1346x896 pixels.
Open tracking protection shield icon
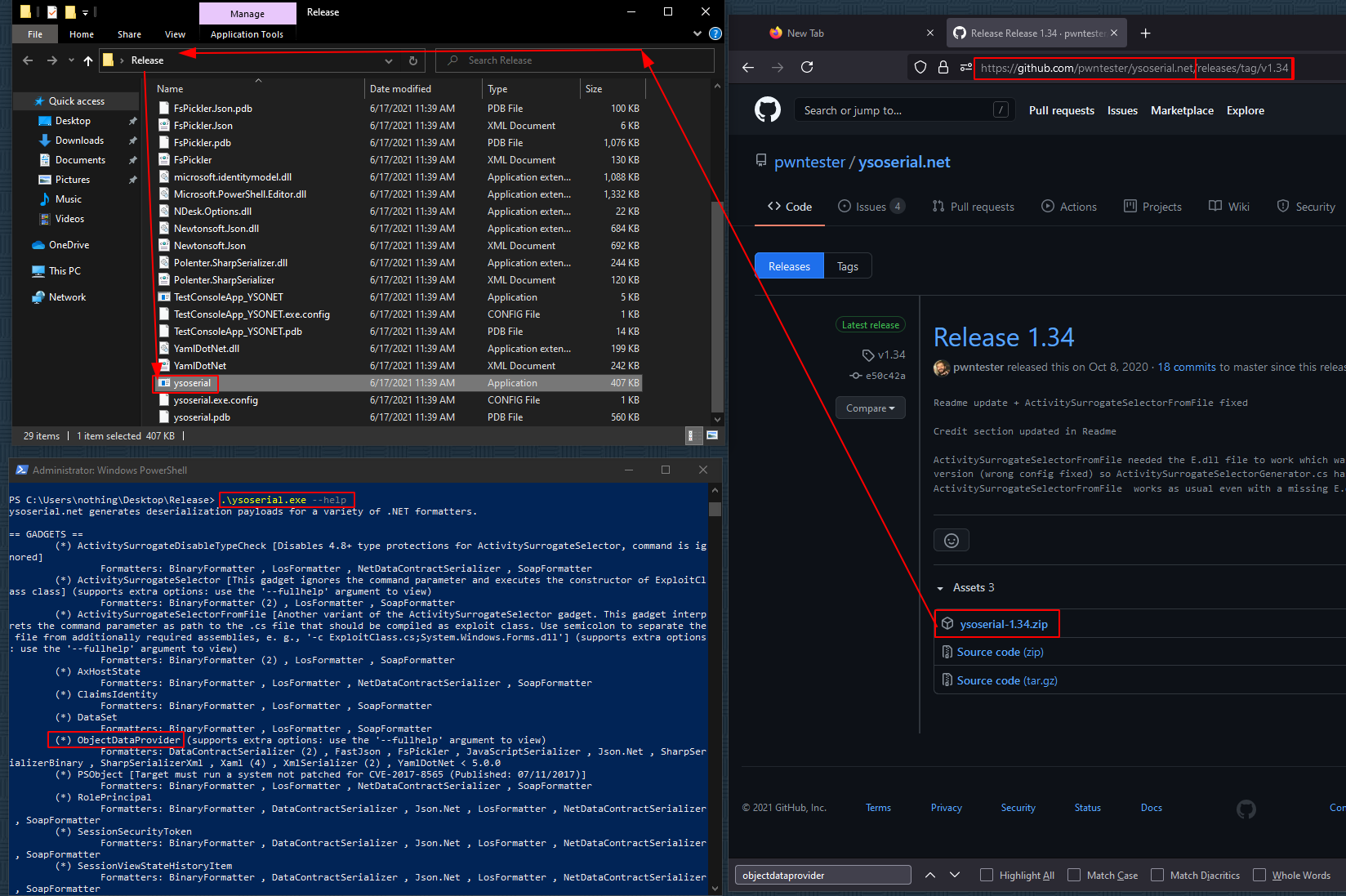(x=920, y=67)
